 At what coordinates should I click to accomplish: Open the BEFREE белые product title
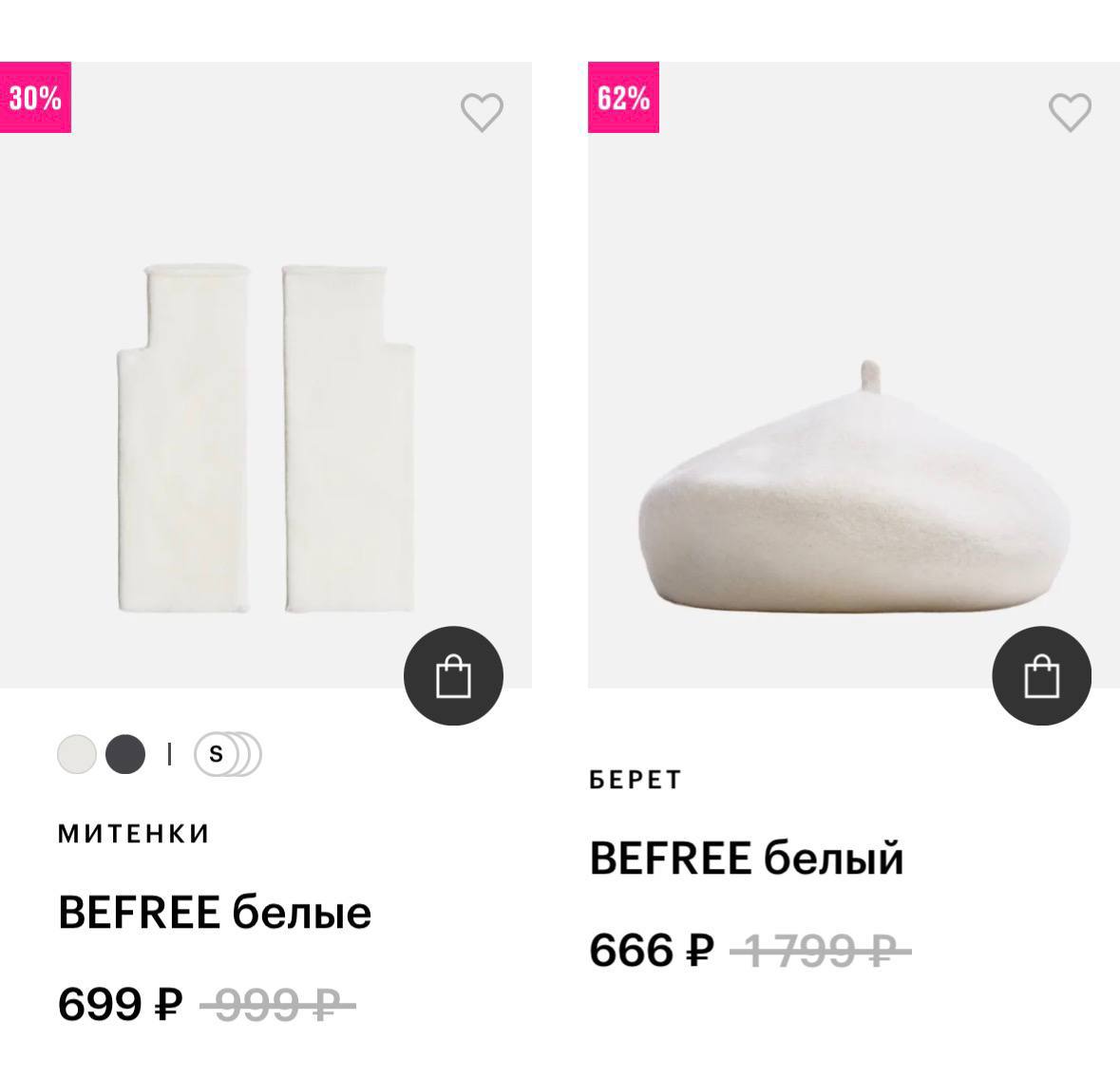[215, 913]
